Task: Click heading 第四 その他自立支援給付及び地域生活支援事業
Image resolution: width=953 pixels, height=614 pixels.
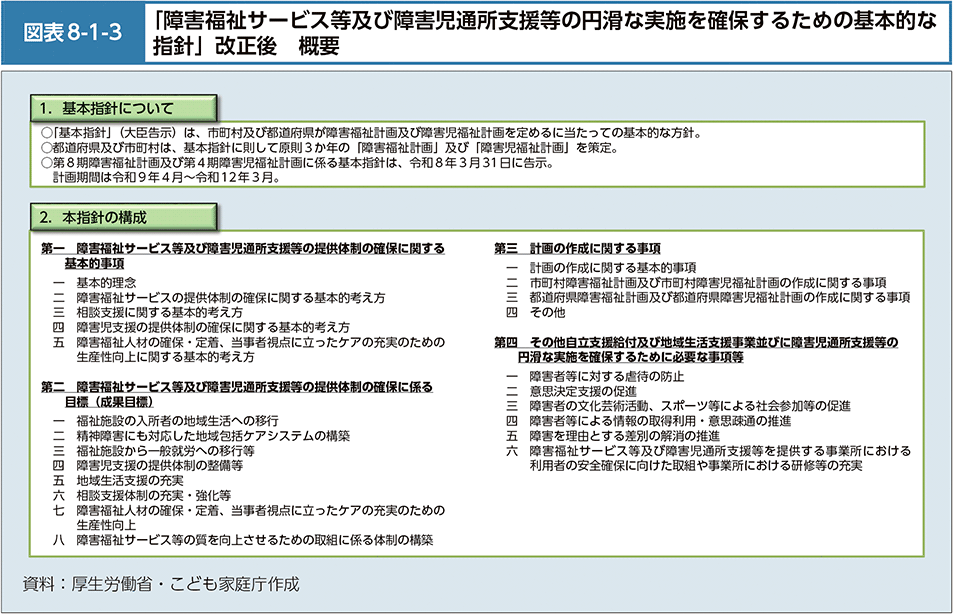Action: (x=697, y=342)
